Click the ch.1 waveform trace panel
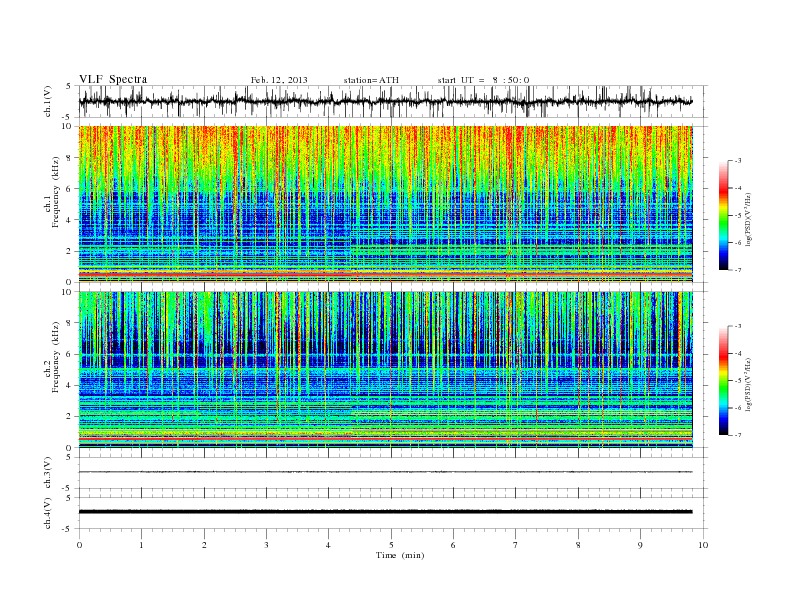The height and width of the screenshot is (612, 792). pyautogui.click(x=393, y=101)
